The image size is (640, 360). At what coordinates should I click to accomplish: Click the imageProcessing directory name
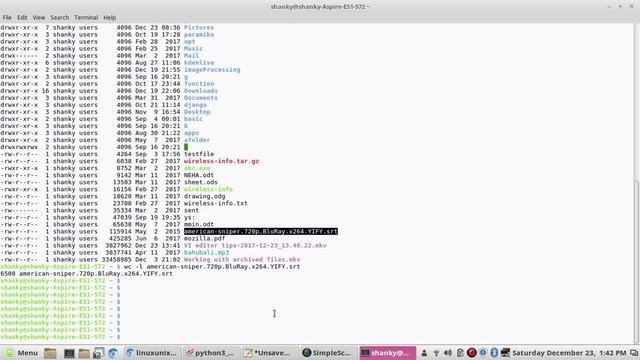click(212, 70)
